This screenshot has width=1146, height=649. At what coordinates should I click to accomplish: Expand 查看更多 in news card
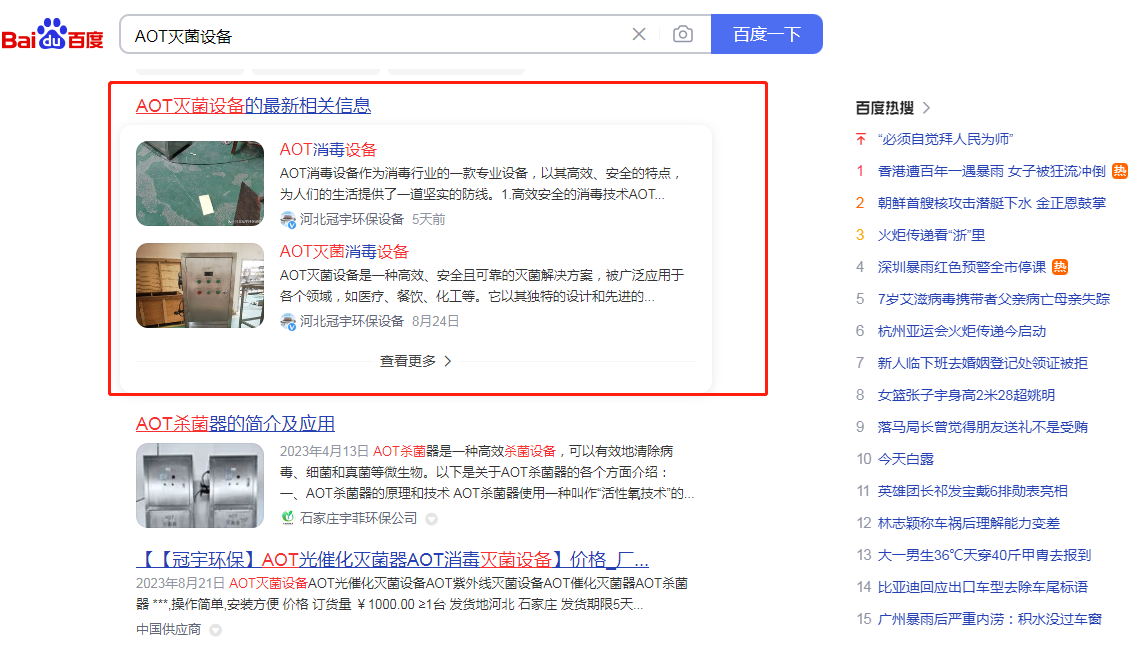click(415, 361)
